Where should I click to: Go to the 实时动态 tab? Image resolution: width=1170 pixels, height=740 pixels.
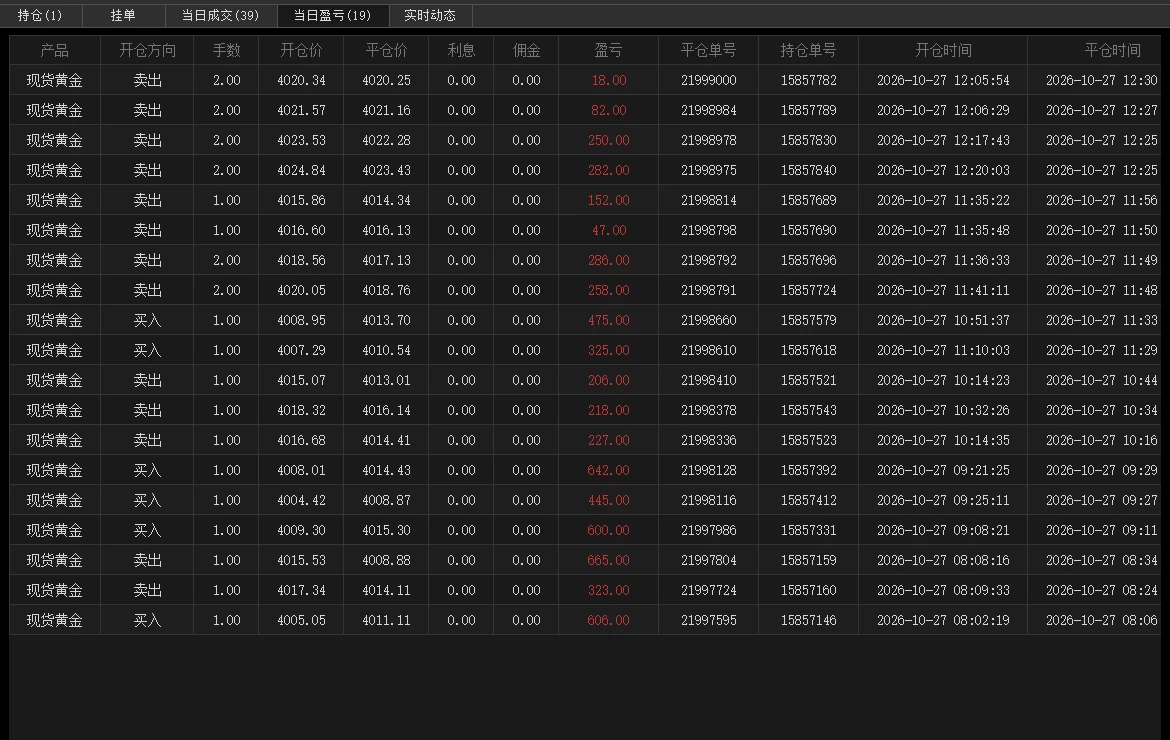pyautogui.click(x=430, y=15)
